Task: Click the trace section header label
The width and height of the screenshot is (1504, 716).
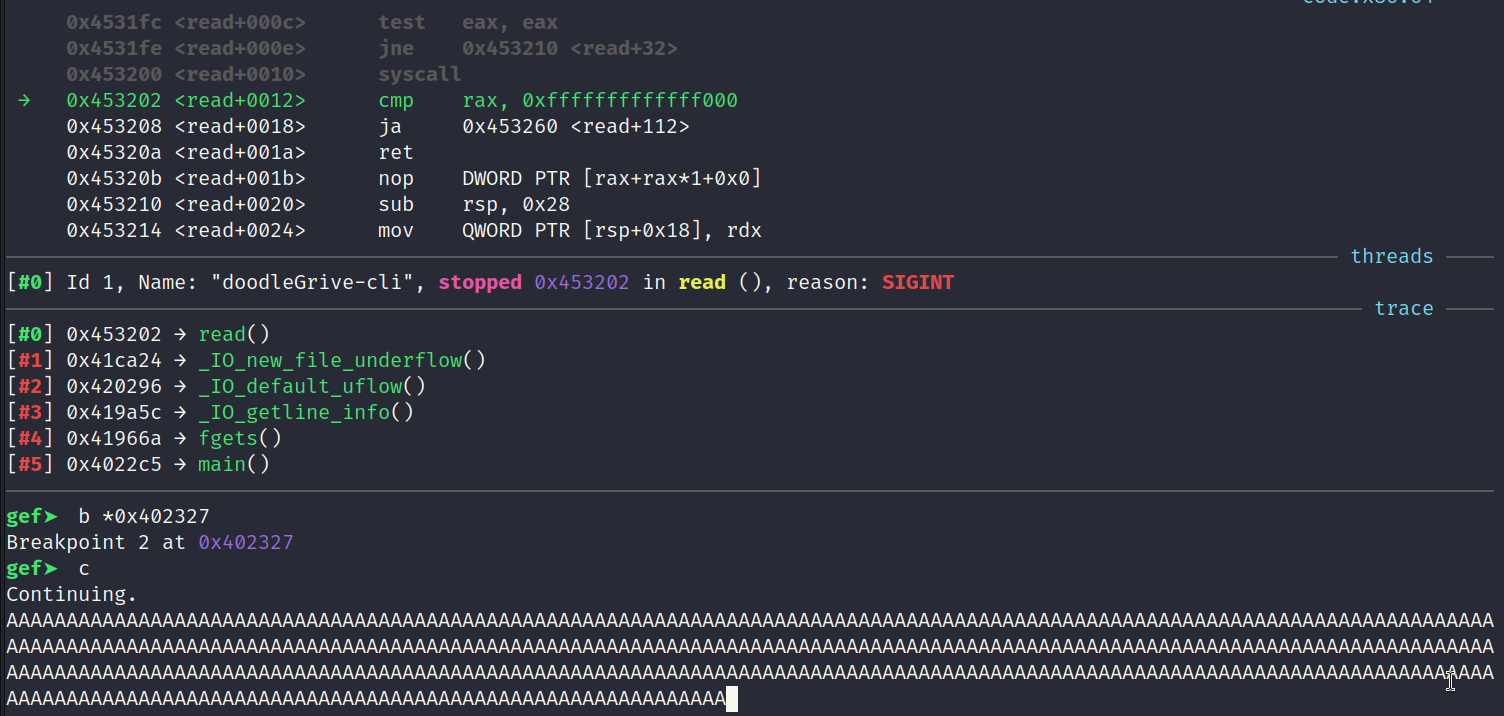Action: click(1403, 308)
